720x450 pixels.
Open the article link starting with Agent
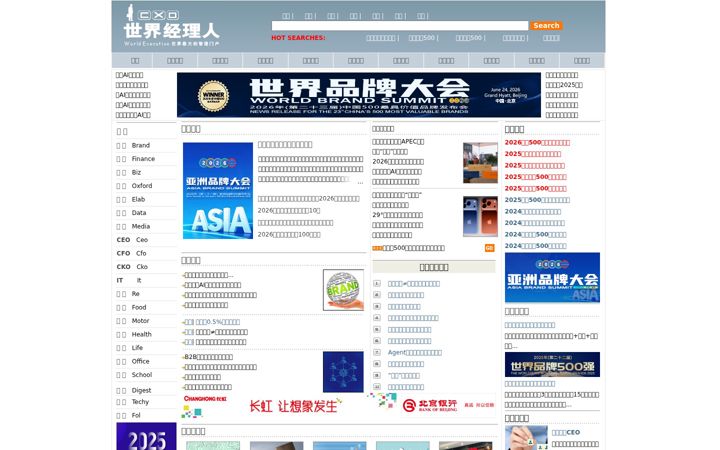(415, 352)
